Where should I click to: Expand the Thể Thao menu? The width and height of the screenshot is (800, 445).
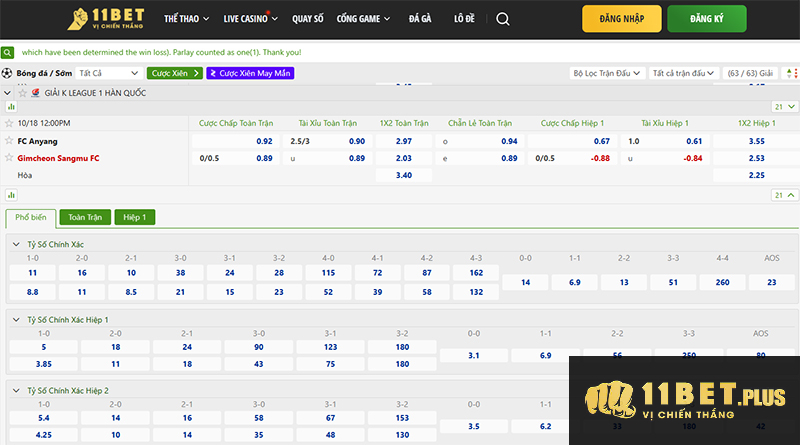[x=185, y=19]
